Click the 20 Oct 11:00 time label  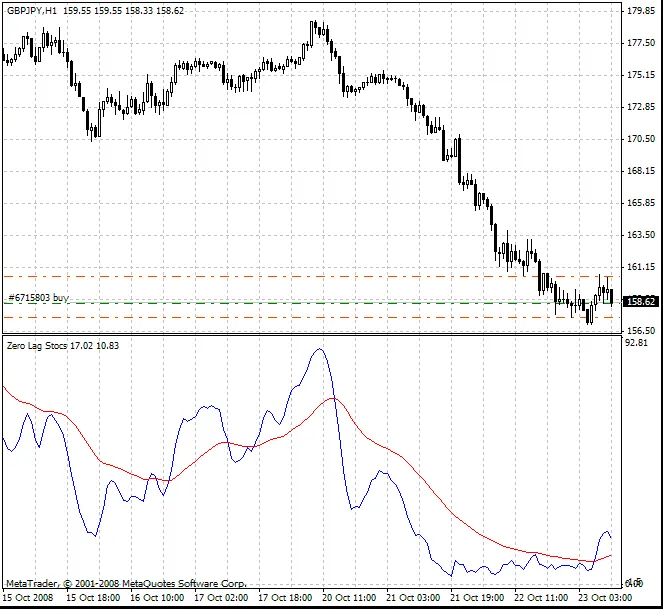349,597
